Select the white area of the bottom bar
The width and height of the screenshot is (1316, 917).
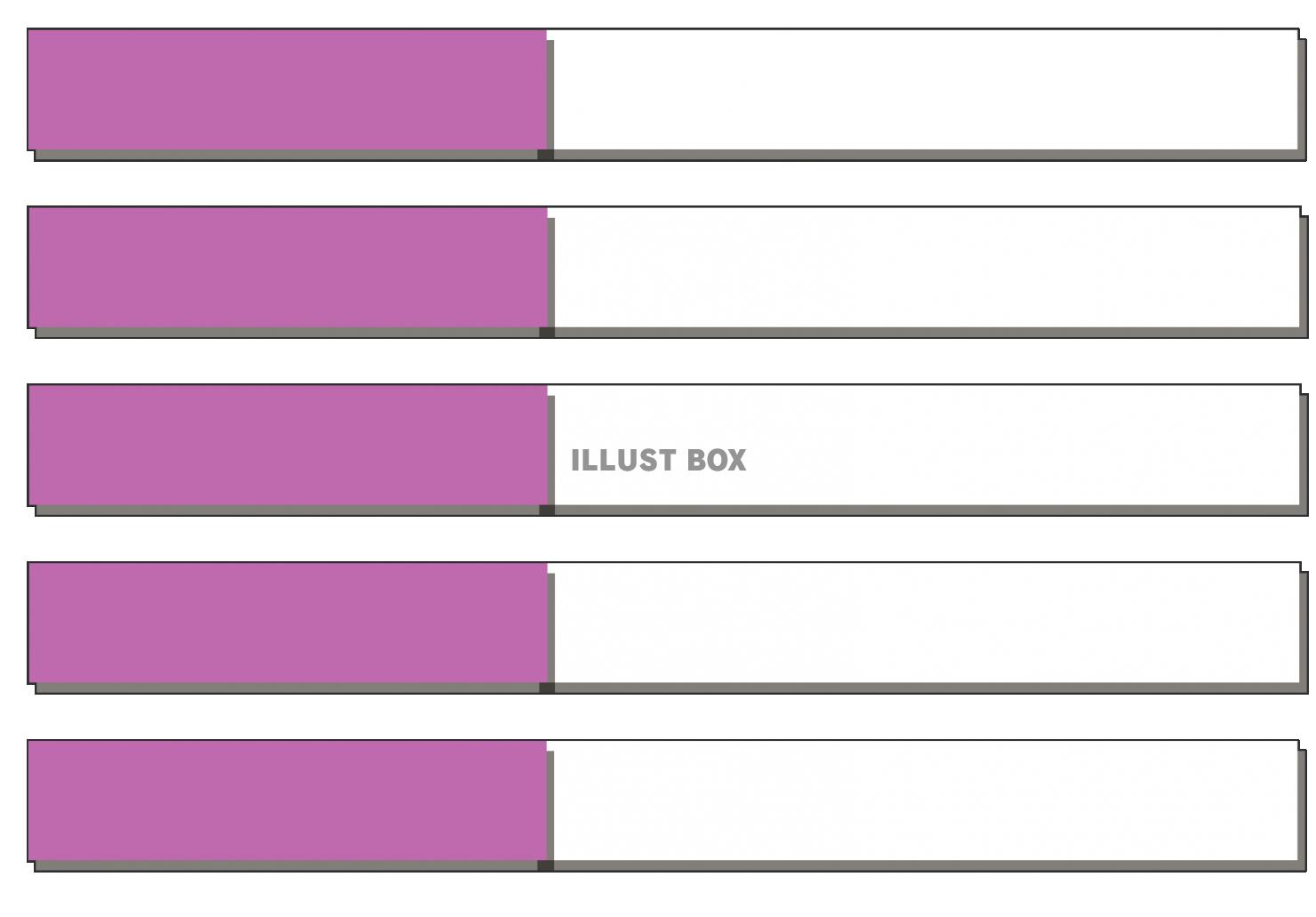click(x=925, y=805)
